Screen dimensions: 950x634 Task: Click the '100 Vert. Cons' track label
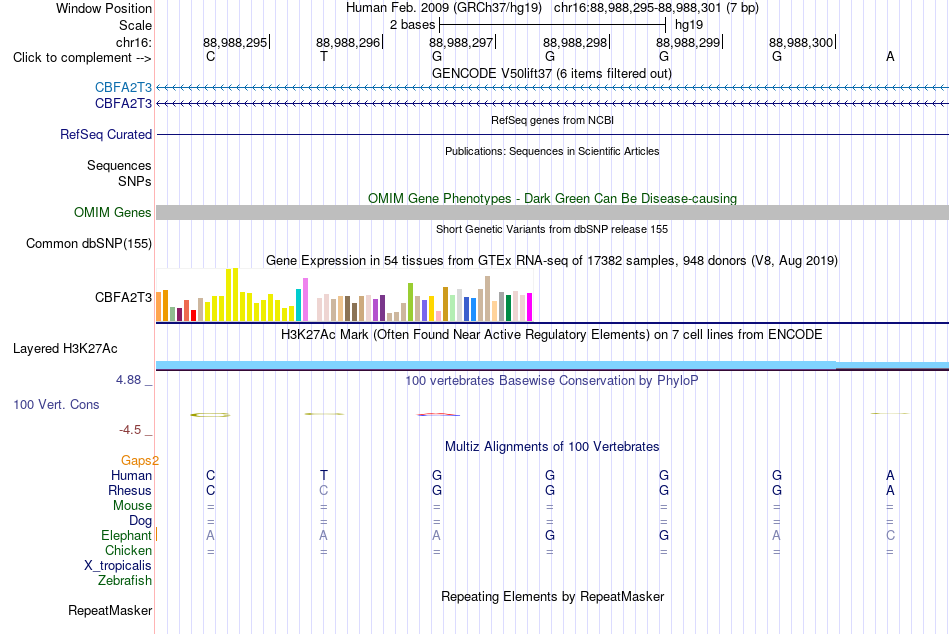[56, 404]
